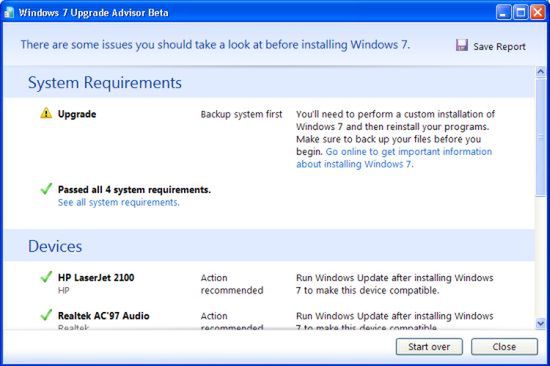The height and width of the screenshot is (366, 550).
Task: Click the scrollbar down arrow
Action: point(541,323)
